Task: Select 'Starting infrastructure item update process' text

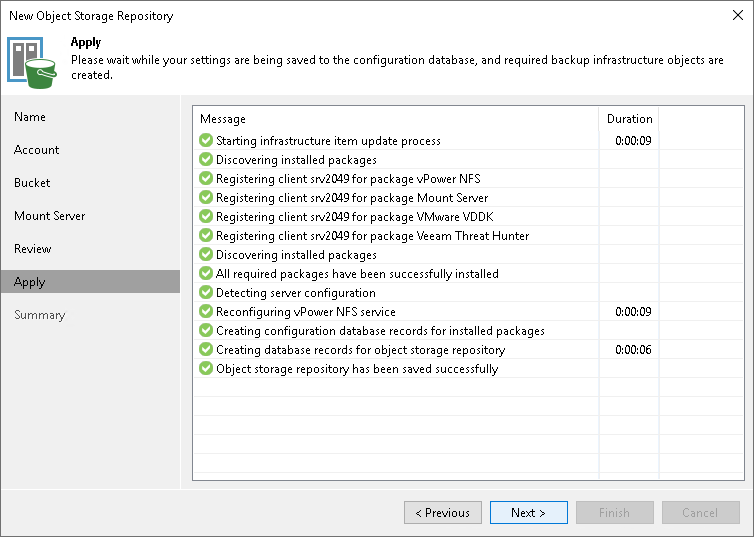Action: pyautogui.click(x=328, y=141)
